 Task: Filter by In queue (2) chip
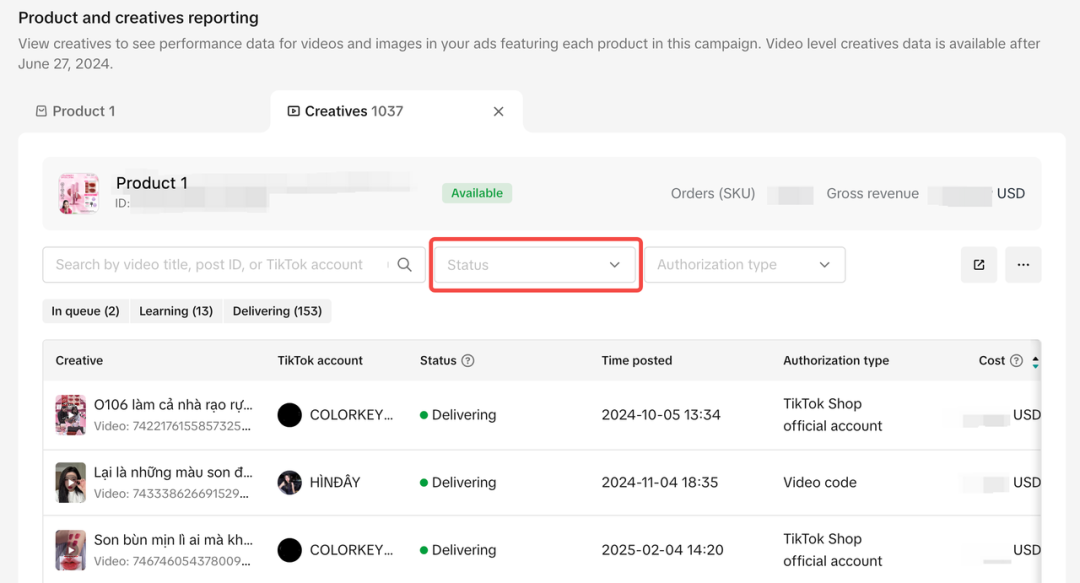coord(85,311)
